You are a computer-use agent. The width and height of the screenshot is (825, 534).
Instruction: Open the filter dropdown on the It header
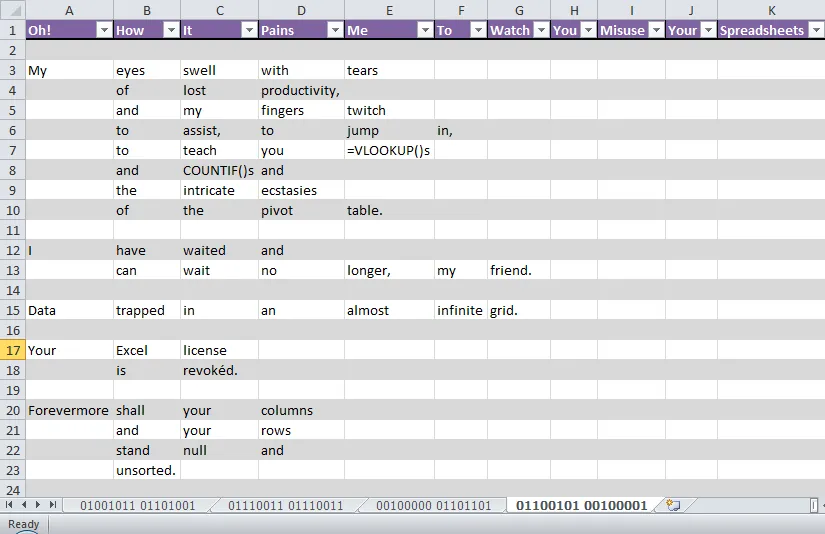point(249,30)
